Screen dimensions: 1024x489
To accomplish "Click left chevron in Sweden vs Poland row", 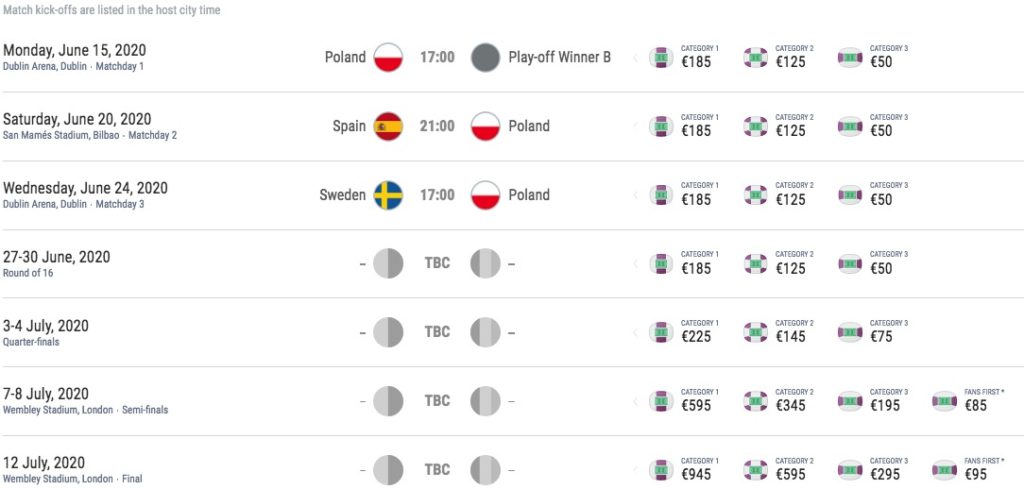I will [635, 195].
